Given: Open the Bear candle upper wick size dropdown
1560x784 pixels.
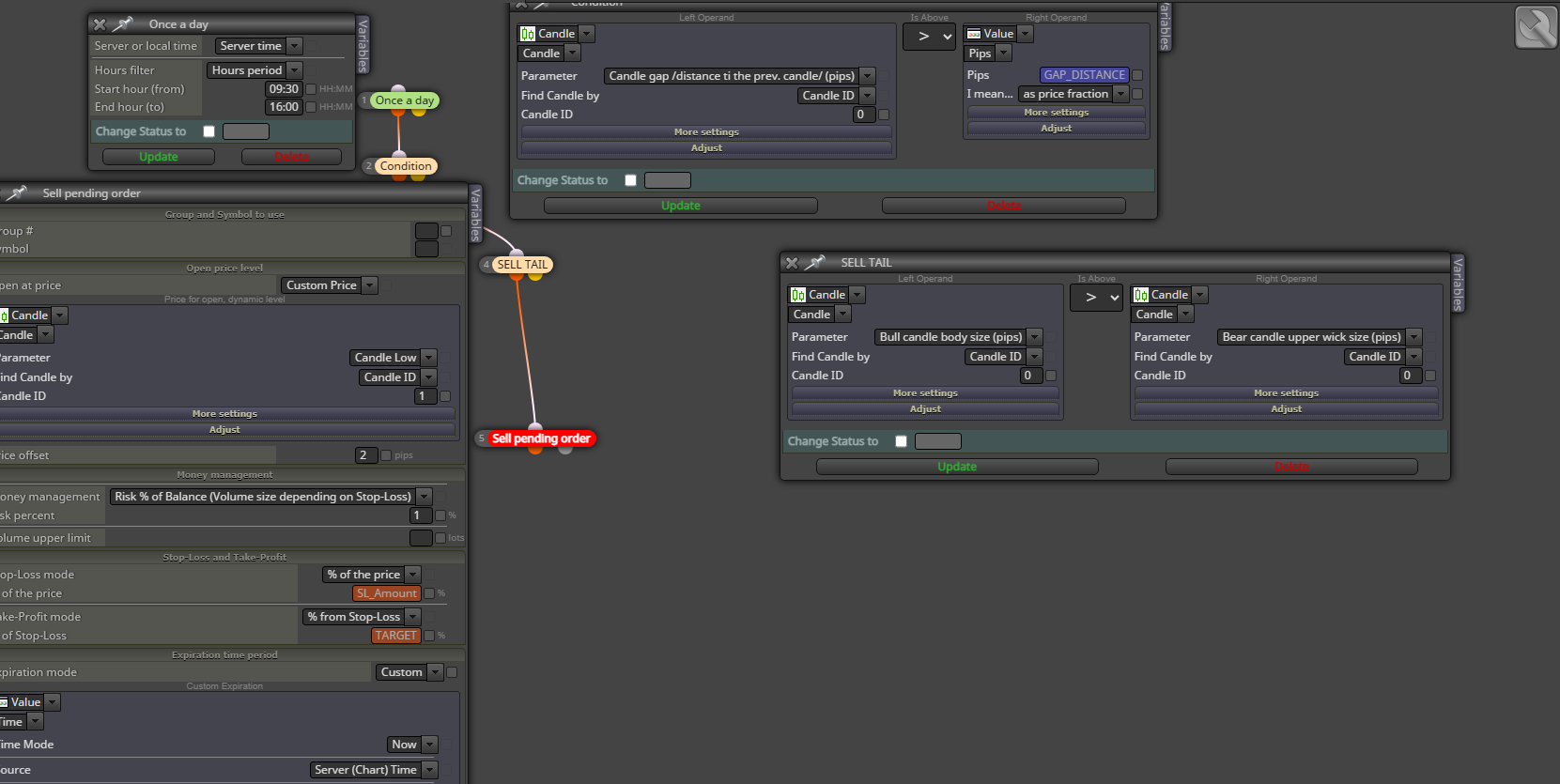Looking at the screenshot, I should (x=1320, y=337).
